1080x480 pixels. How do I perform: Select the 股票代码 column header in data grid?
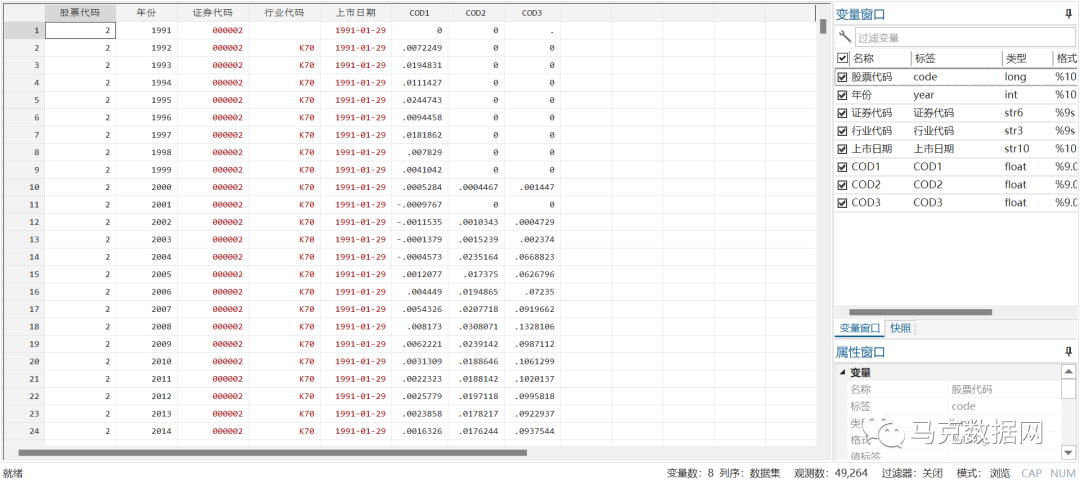click(80, 13)
